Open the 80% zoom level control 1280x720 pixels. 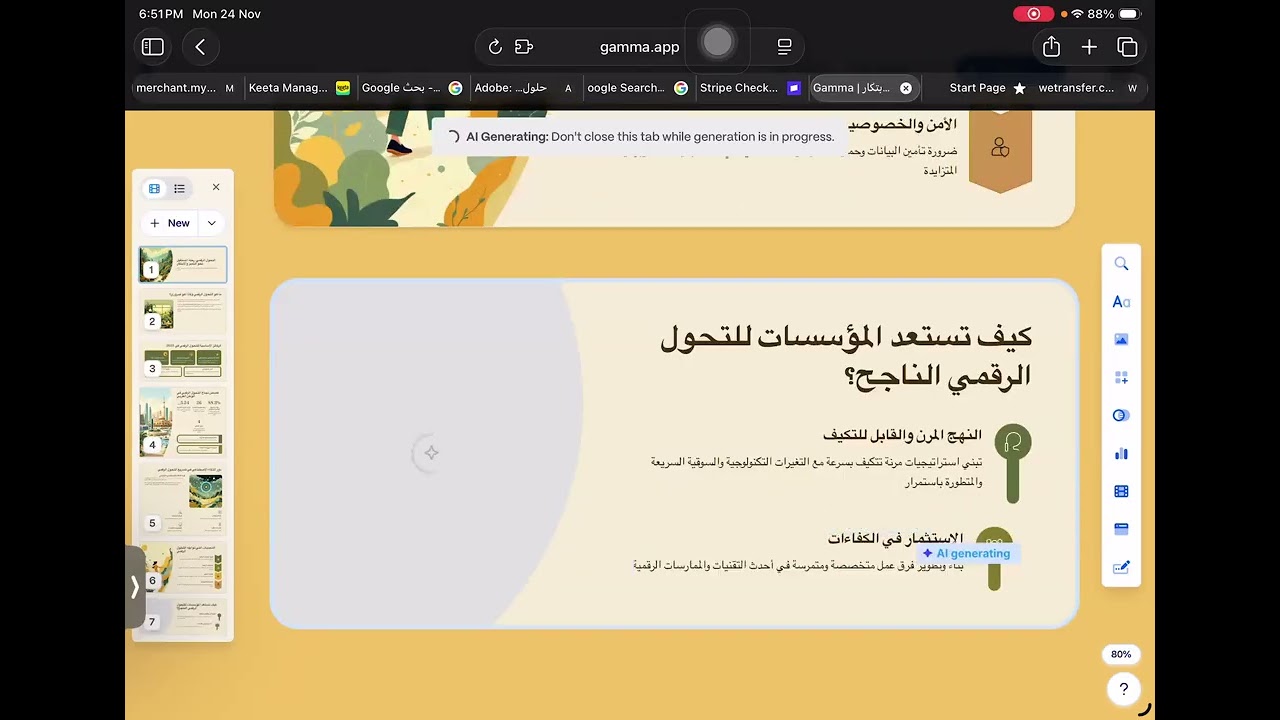(1121, 654)
